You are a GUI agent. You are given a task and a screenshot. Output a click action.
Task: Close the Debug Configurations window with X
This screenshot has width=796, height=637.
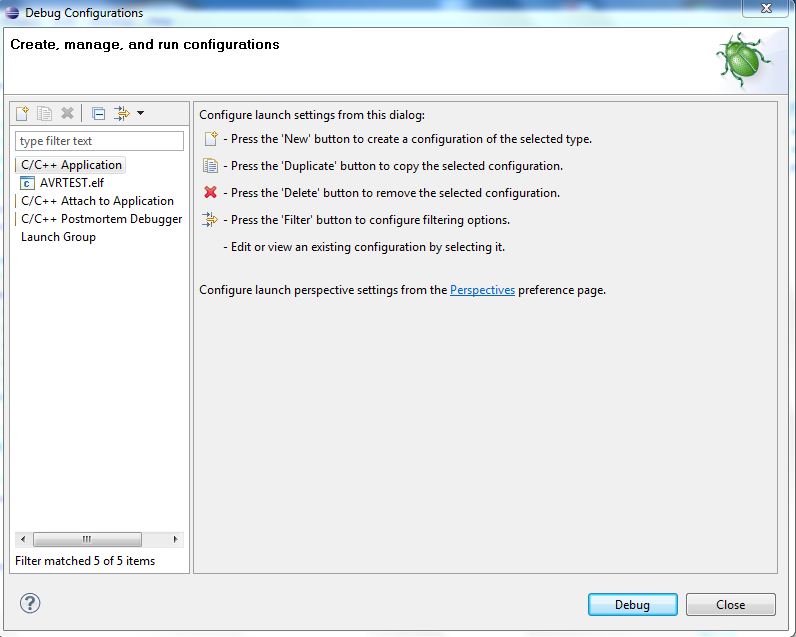(x=767, y=8)
